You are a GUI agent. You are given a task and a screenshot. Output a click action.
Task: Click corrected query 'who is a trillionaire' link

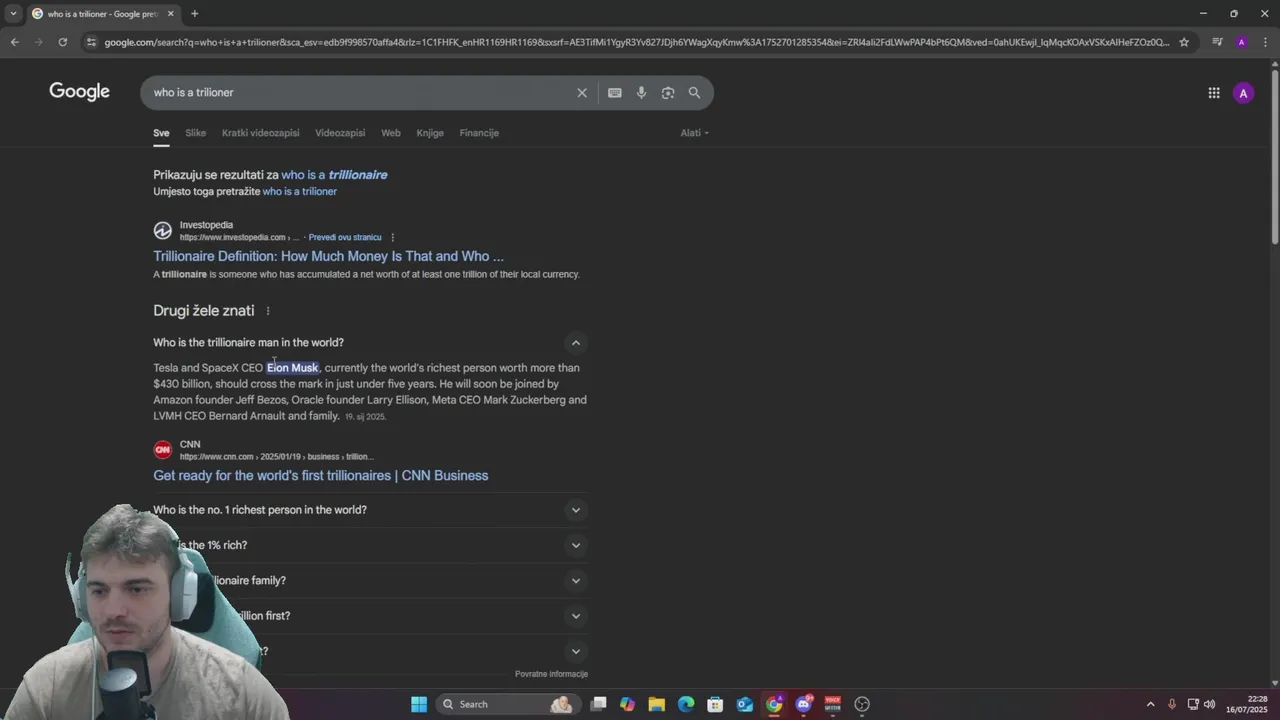click(x=334, y=175)
